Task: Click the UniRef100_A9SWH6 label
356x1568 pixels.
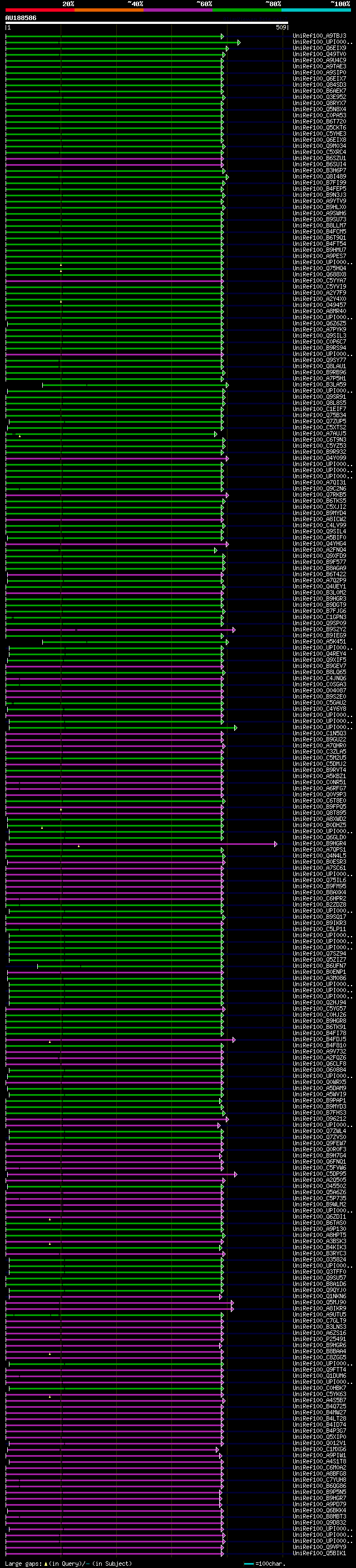Action: (319, 213)
